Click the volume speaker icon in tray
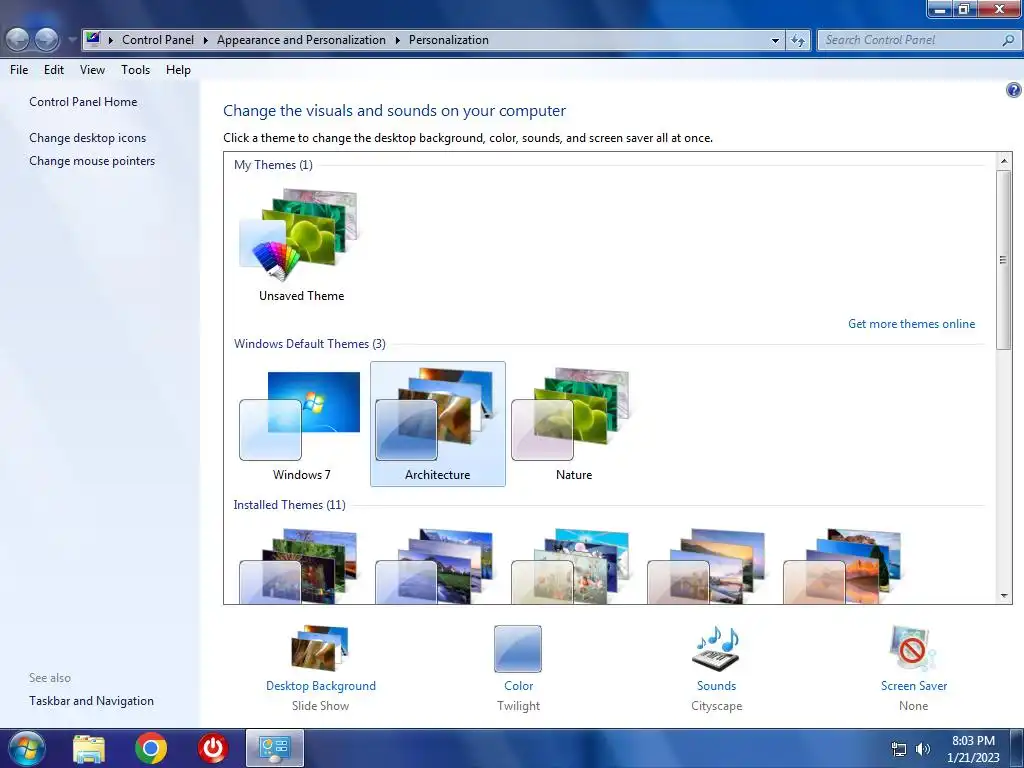The height and width of the screenshot is (768, 1024). click(x=923, y=749)
